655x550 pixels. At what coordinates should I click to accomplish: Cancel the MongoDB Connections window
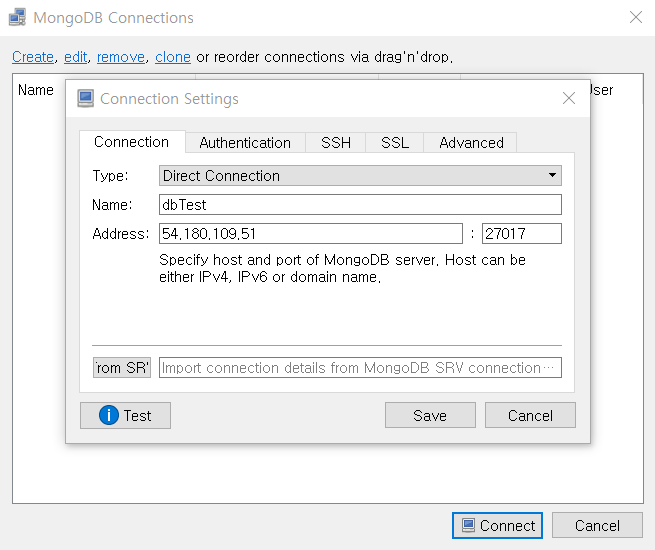click(597, 525)
